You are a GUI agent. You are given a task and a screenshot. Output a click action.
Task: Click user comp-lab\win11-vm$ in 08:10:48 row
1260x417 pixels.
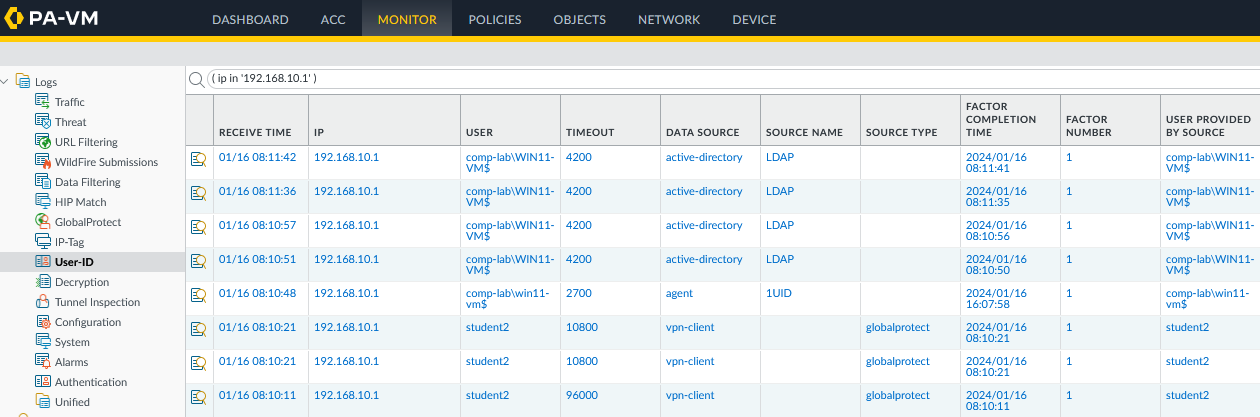pos(509,298)
